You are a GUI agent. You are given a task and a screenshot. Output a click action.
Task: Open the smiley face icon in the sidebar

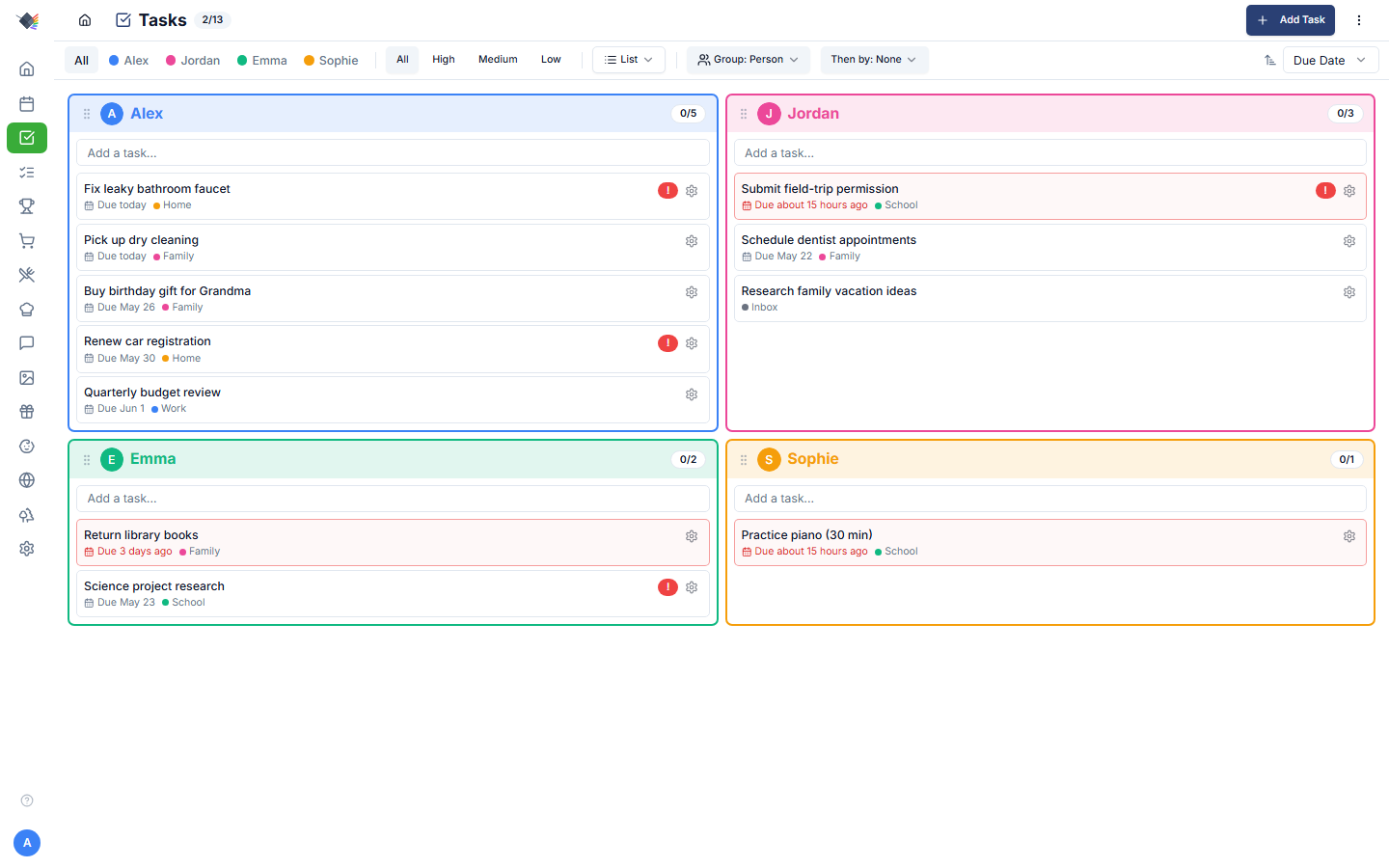coord(27,447)
